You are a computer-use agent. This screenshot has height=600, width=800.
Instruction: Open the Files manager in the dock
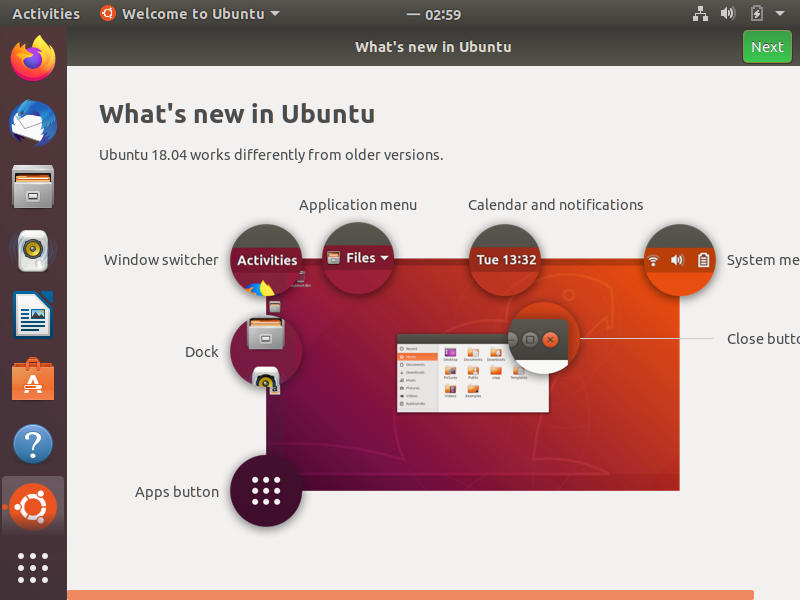33,187
